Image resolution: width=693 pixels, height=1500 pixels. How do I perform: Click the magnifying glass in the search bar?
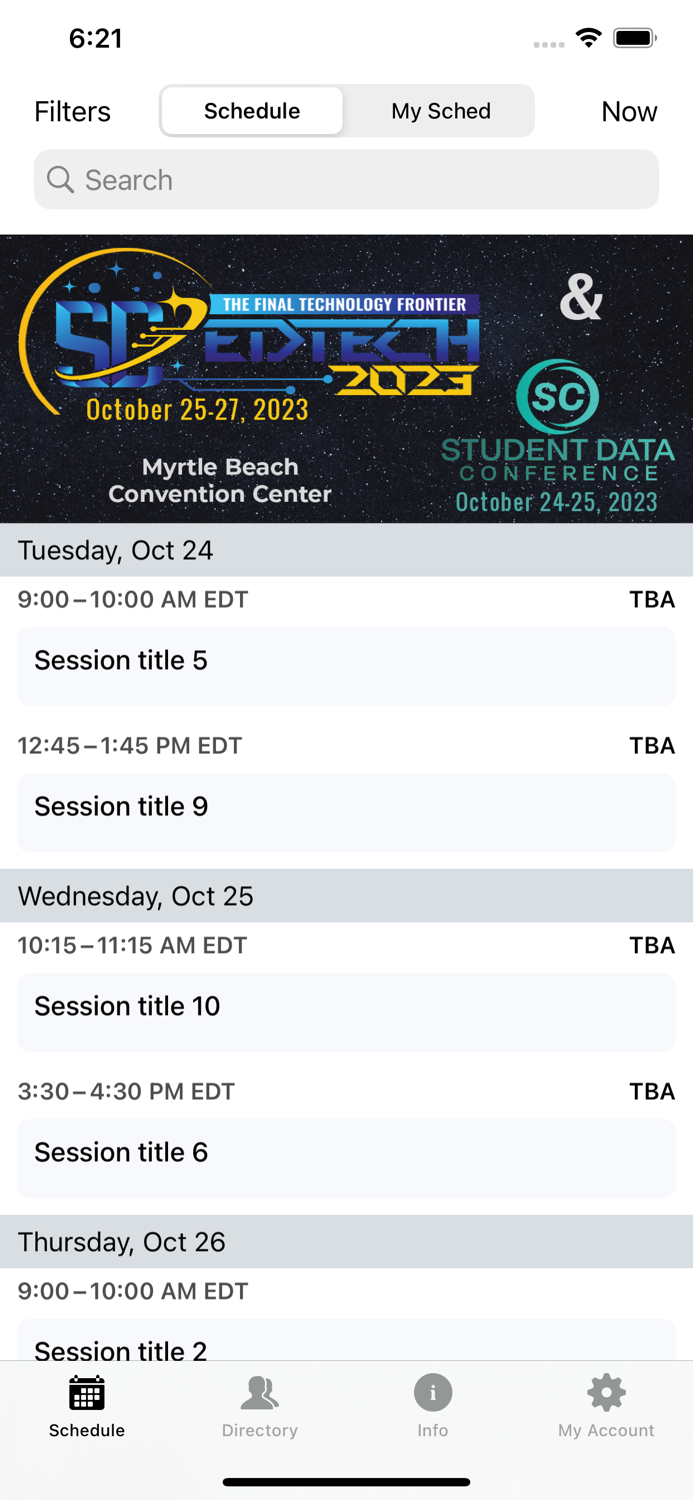click(60, 180)
